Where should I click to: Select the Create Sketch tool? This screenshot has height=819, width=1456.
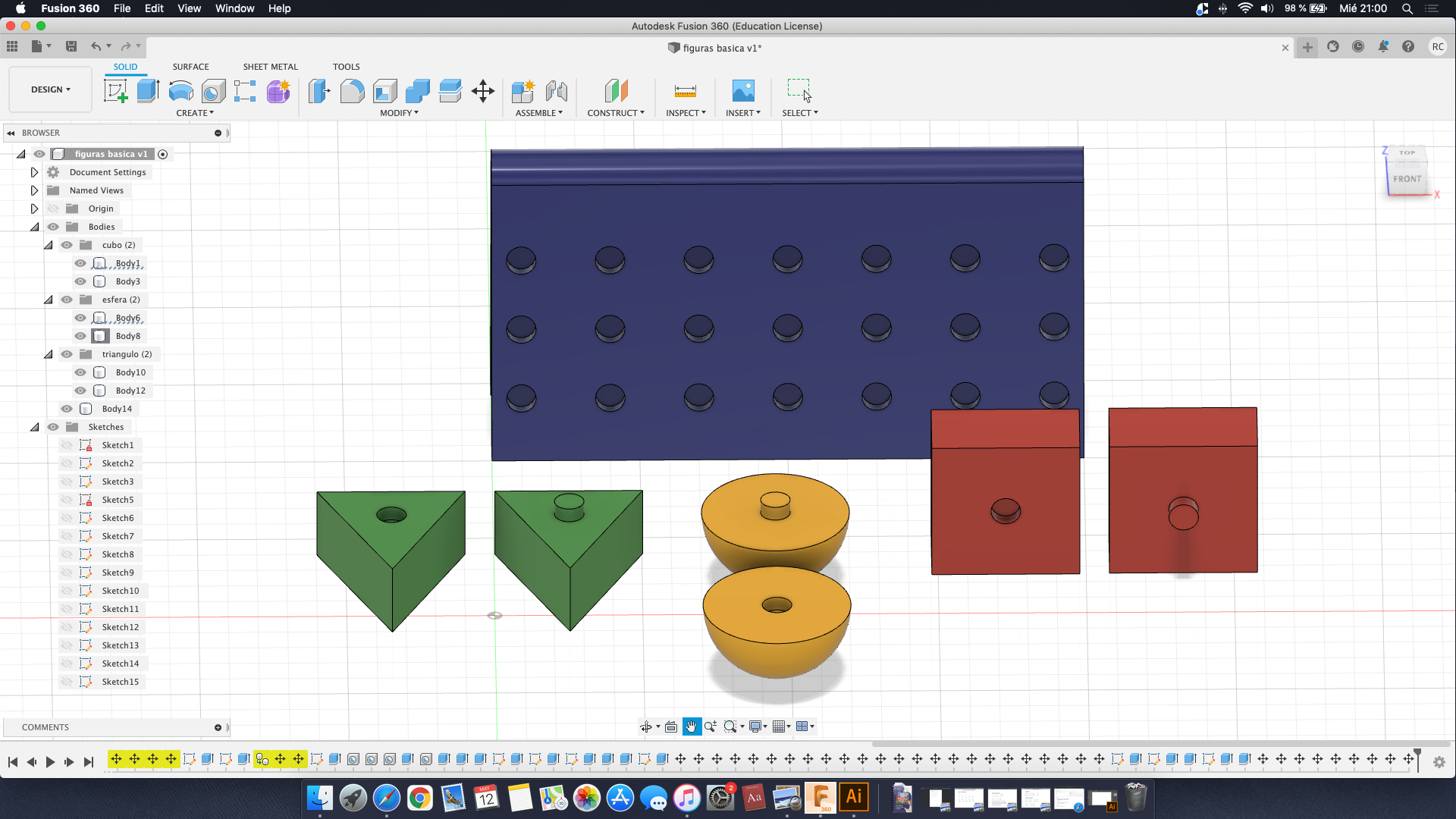[115, 91]
